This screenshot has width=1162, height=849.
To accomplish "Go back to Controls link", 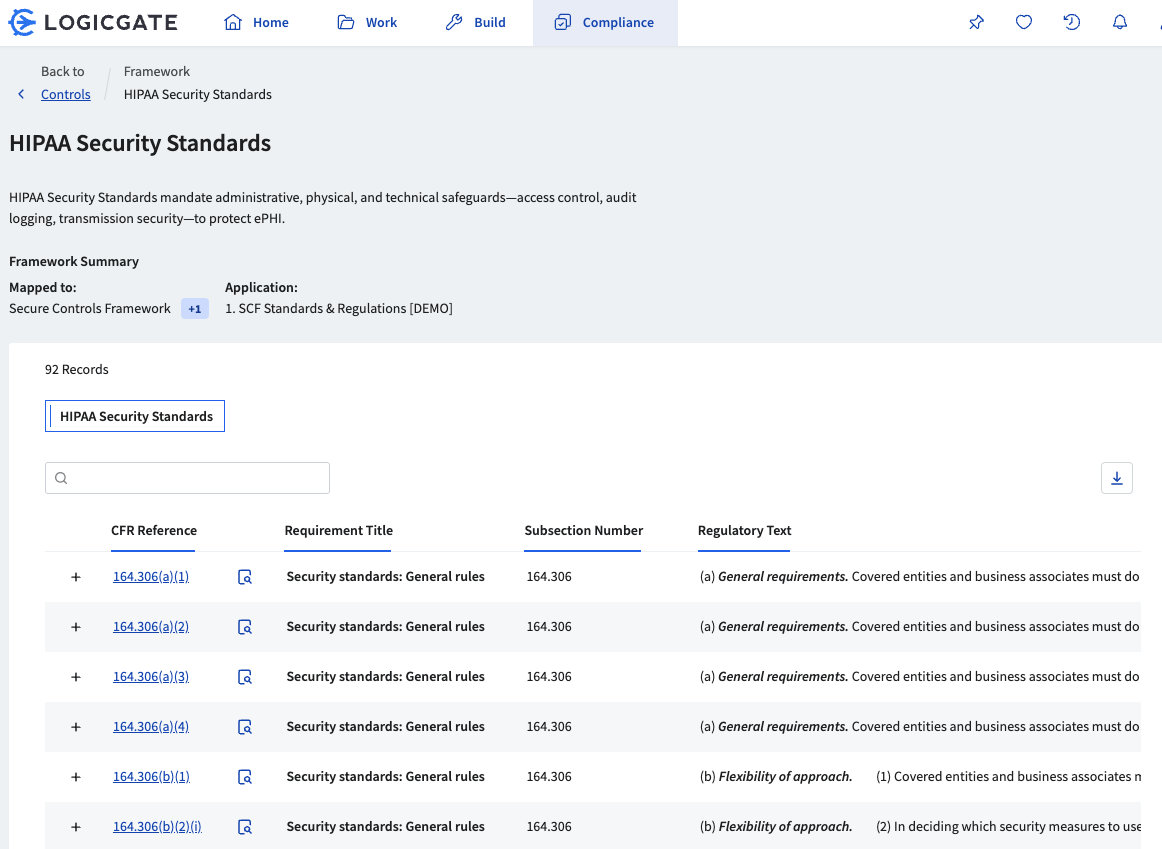I will [66, 94].
